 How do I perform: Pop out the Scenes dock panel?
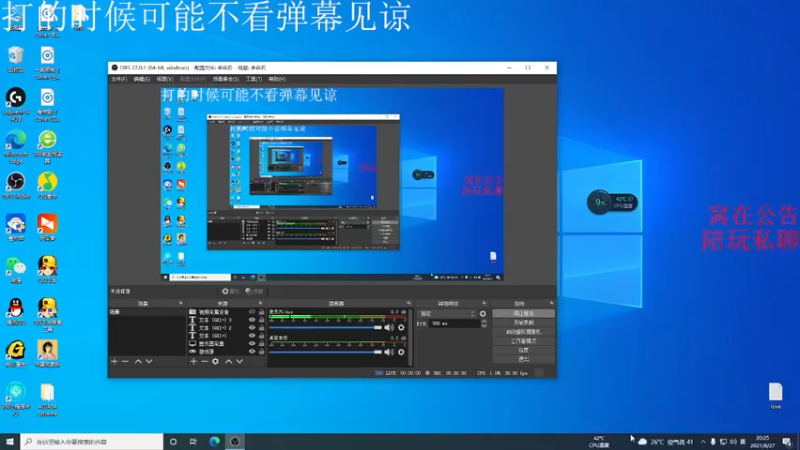pyautogui.click(x=181, y=304)
